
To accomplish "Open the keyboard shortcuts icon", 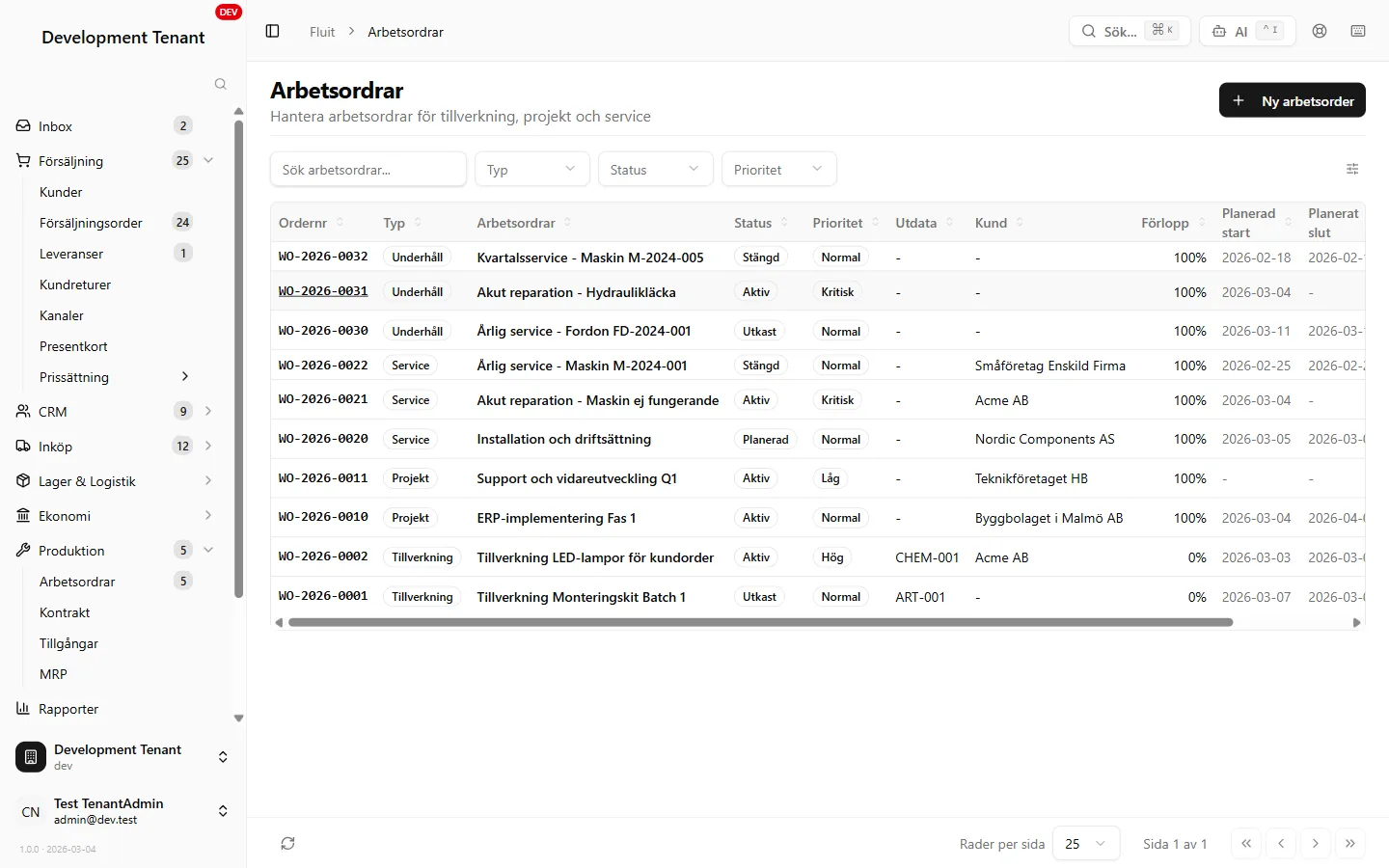I will coord(1358,31).
